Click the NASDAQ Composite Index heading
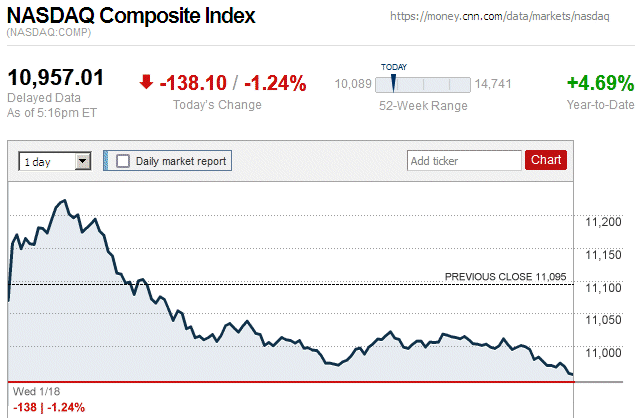Viewport: 640px width, 420px height. (x=131, y=16)
